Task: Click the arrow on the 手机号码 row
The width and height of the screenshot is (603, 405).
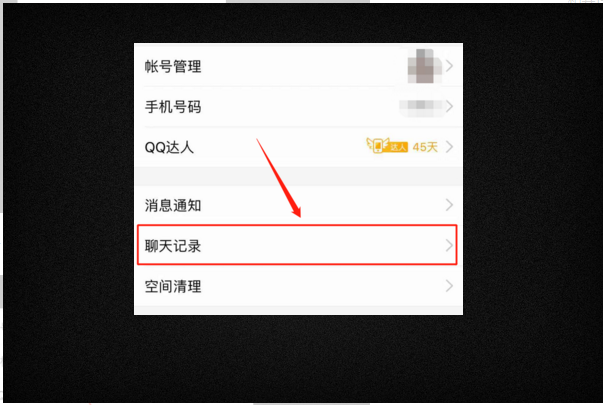Action: tap(449, 107)
